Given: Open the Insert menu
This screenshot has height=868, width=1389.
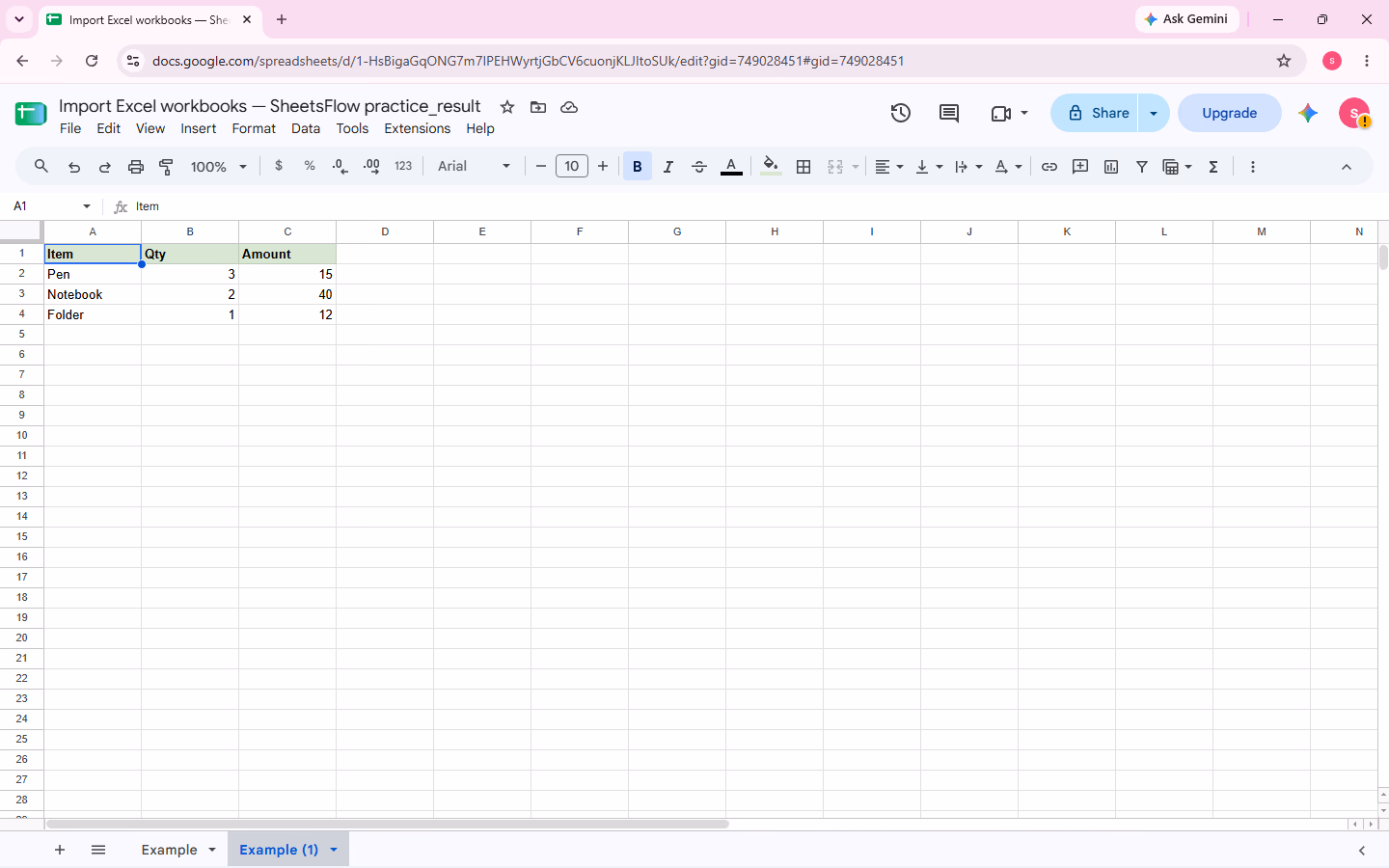Looking at the screenshot, I should [x=199, y=128].
